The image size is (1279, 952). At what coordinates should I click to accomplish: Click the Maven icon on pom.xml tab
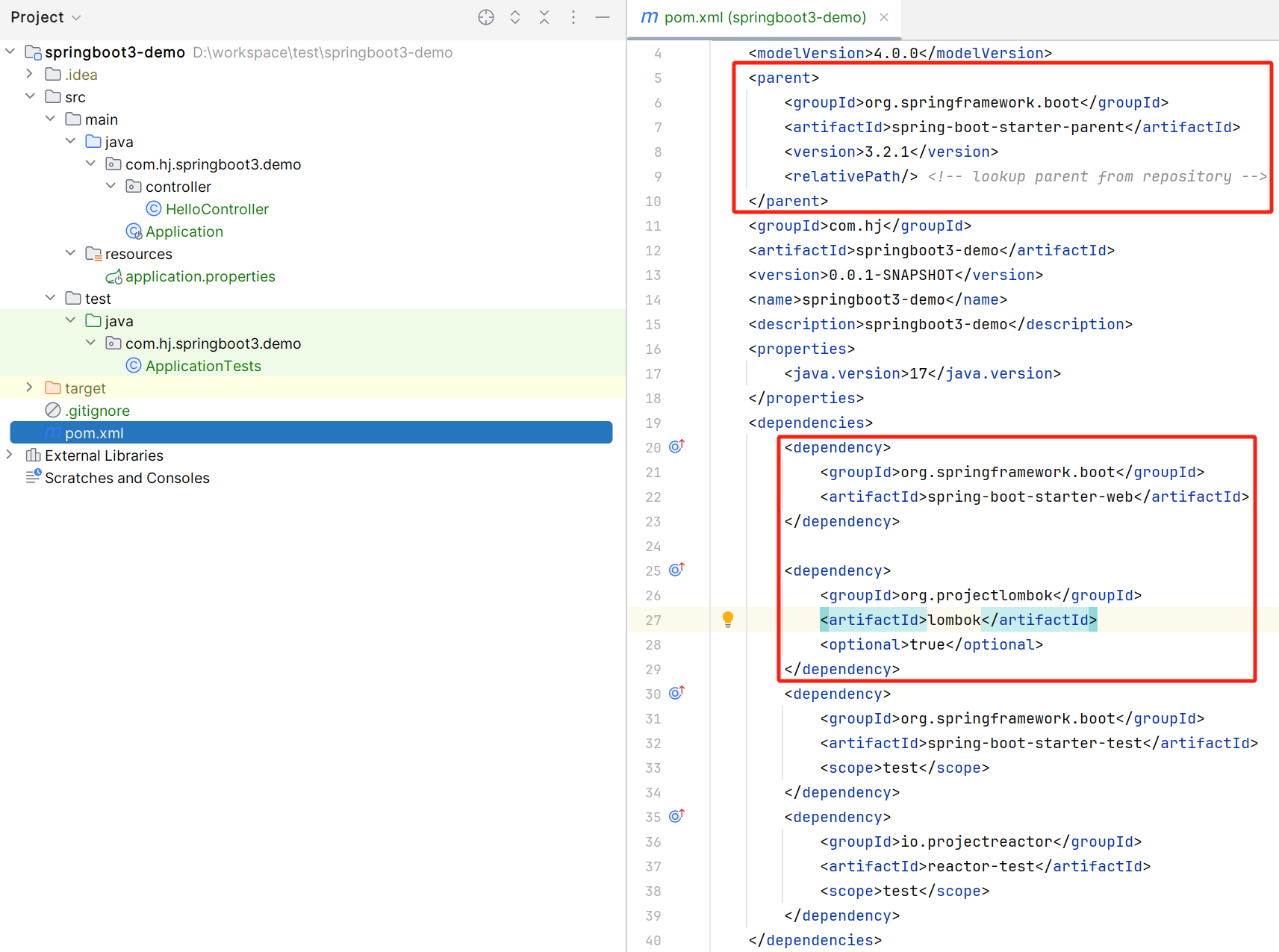(x=650, y=17)
